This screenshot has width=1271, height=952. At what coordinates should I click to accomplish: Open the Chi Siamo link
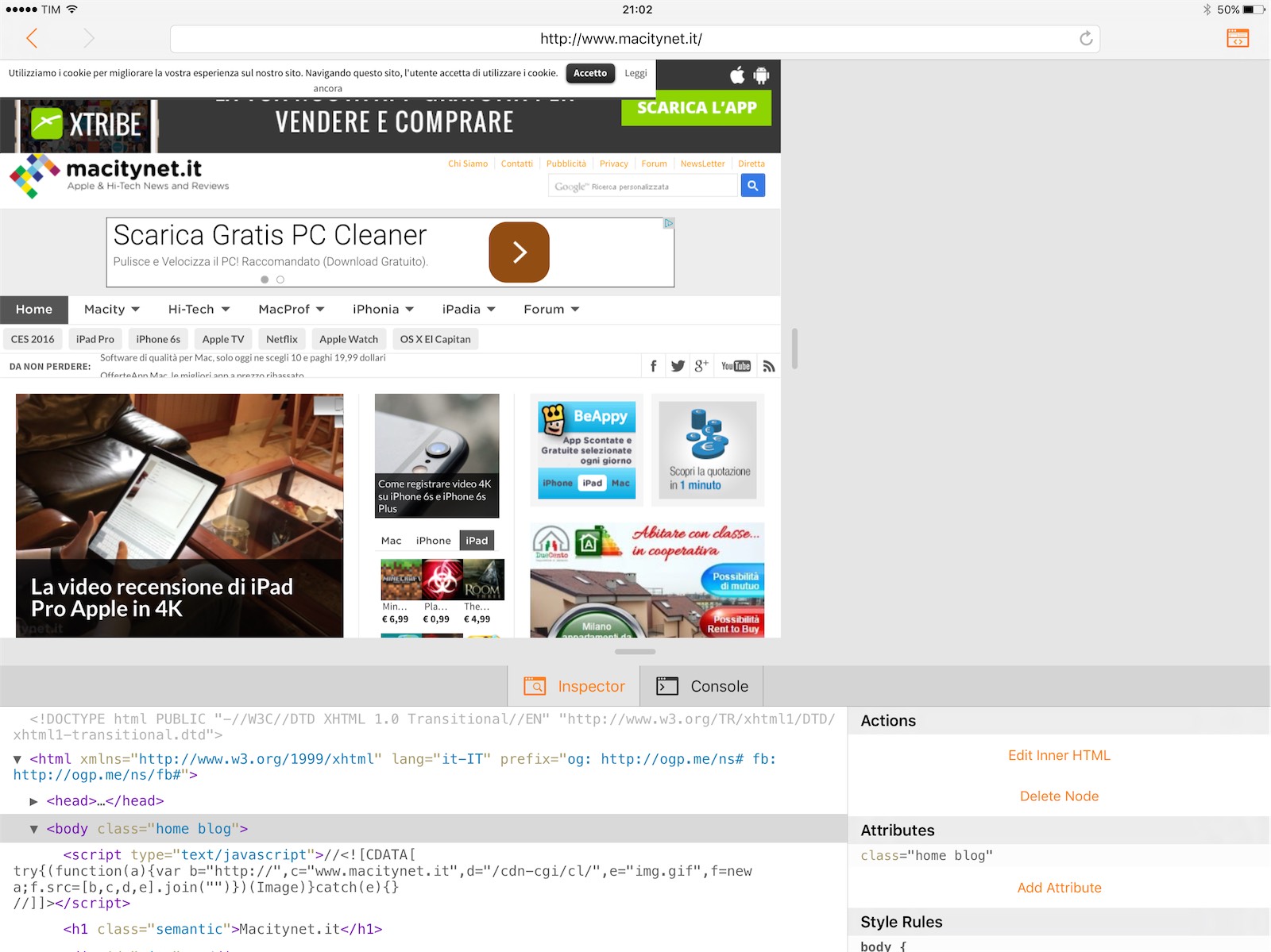click(x=468, y=164)
